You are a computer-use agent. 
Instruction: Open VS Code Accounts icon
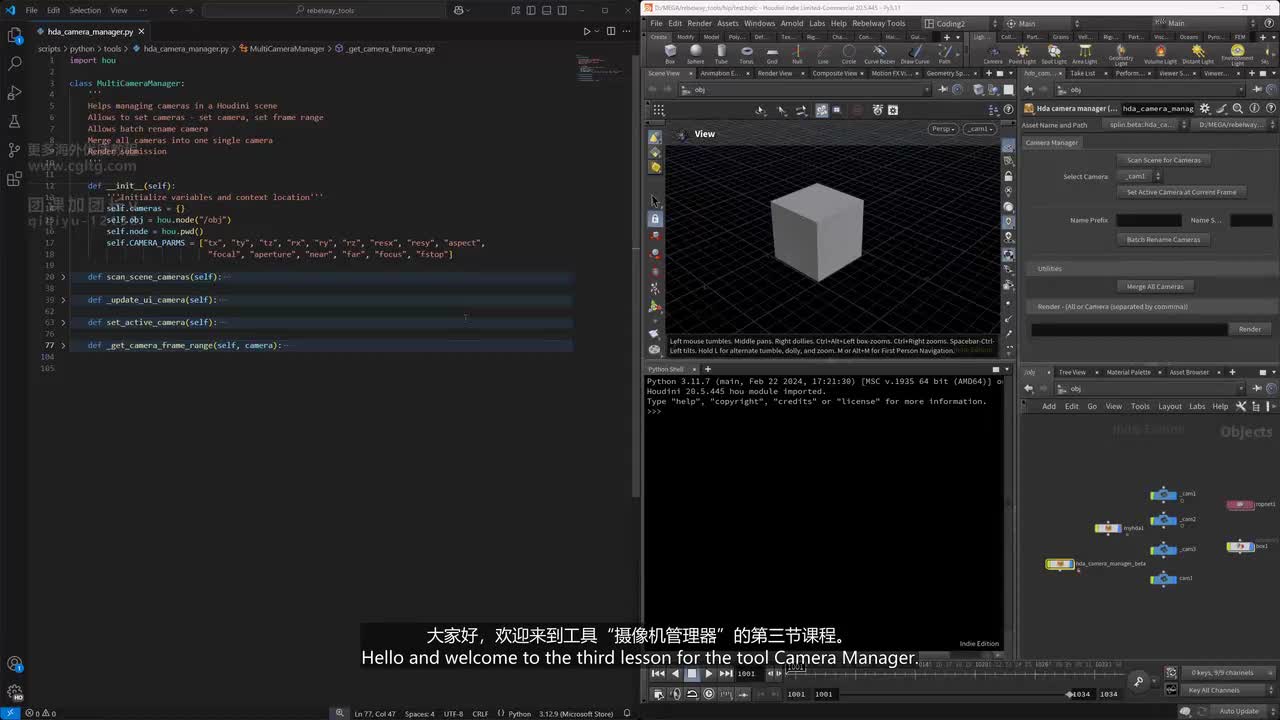15,664
